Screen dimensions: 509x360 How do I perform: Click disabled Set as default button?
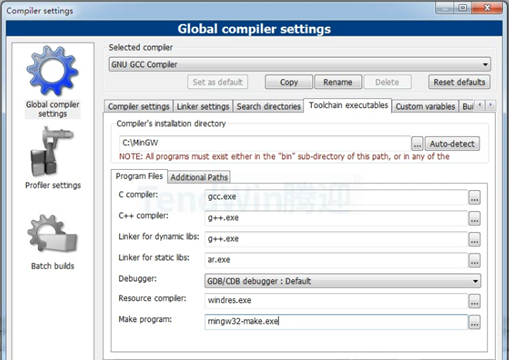click(218, 82)
